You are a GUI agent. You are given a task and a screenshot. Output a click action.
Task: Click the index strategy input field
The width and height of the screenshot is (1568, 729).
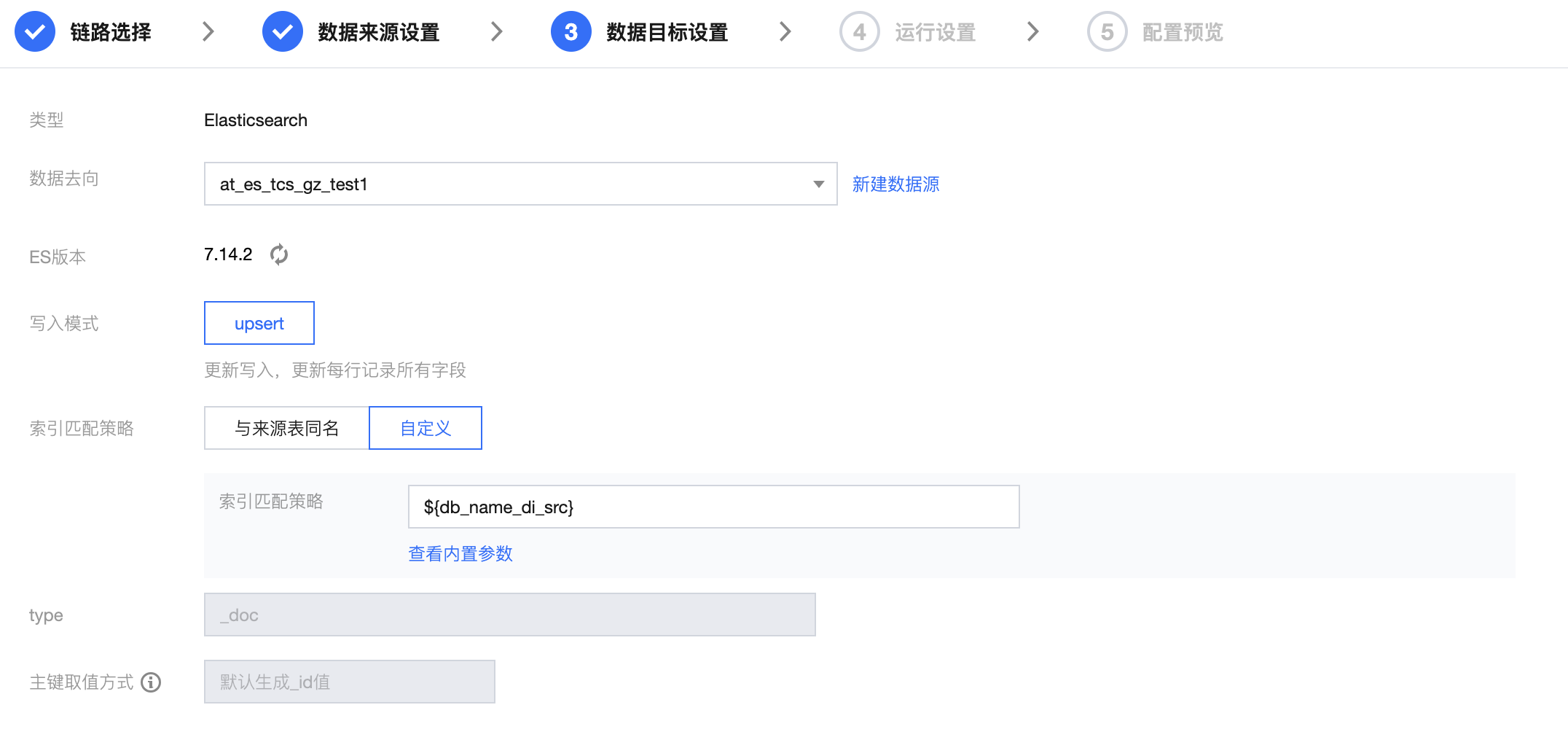(x=713, y=507)
